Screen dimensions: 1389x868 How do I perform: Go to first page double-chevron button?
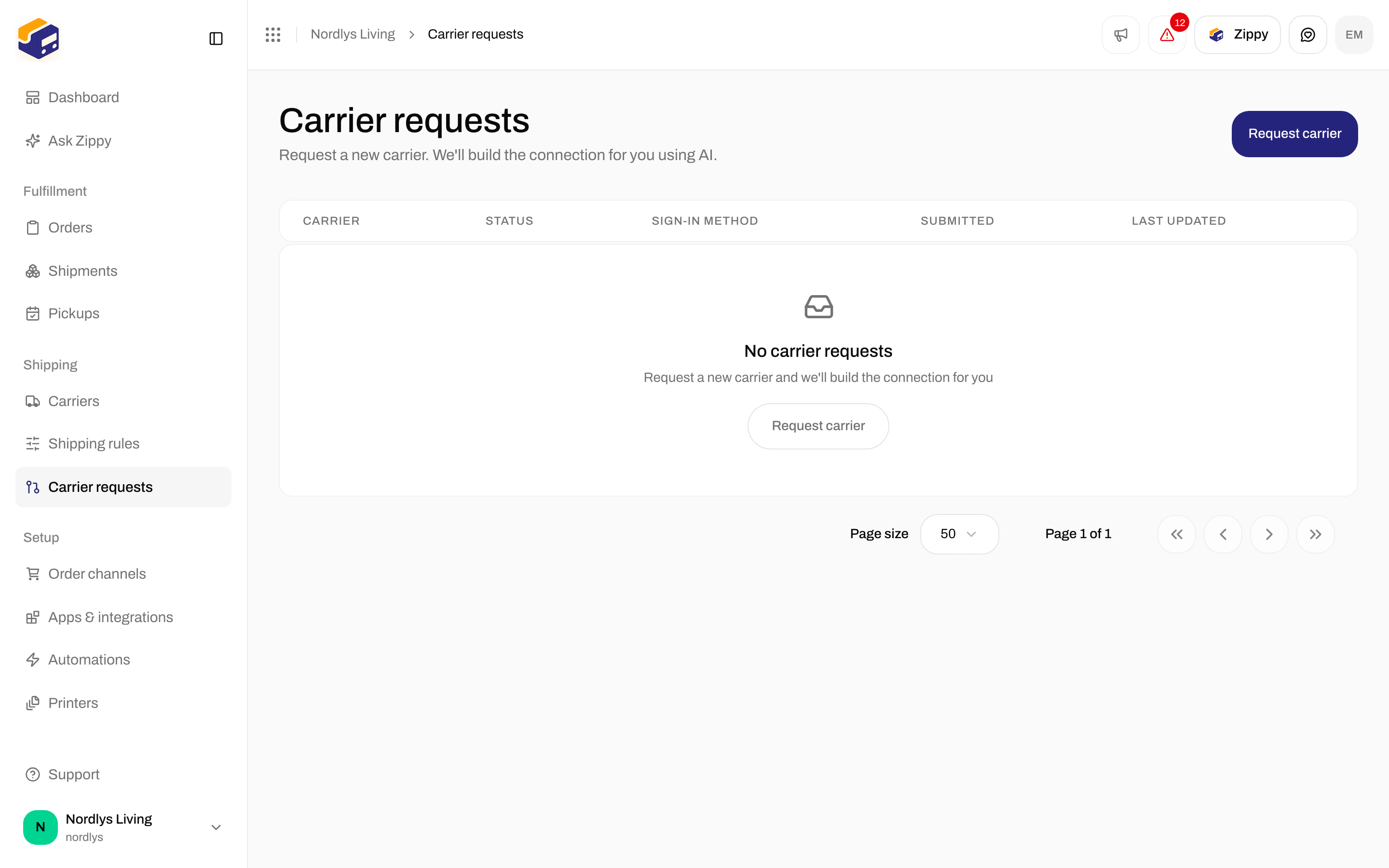point(1177,534)
